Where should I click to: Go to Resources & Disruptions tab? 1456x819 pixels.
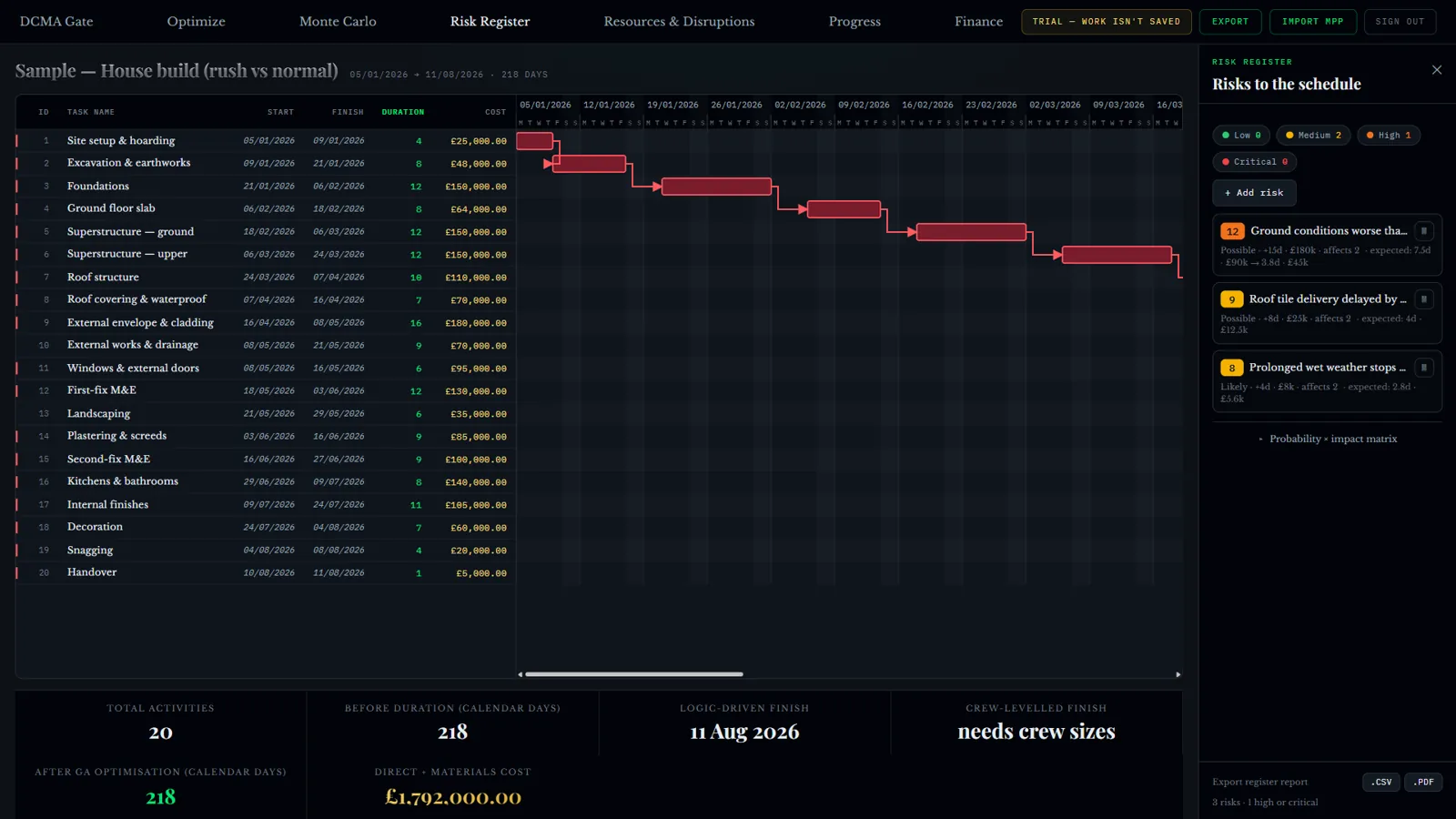pyautogui.click(x=679, y=22)
